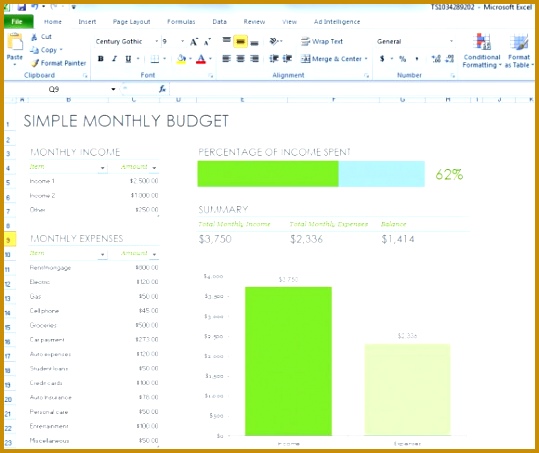Switch to the Review tab
The width and height of the screenshot is (539, 453).
254,22
